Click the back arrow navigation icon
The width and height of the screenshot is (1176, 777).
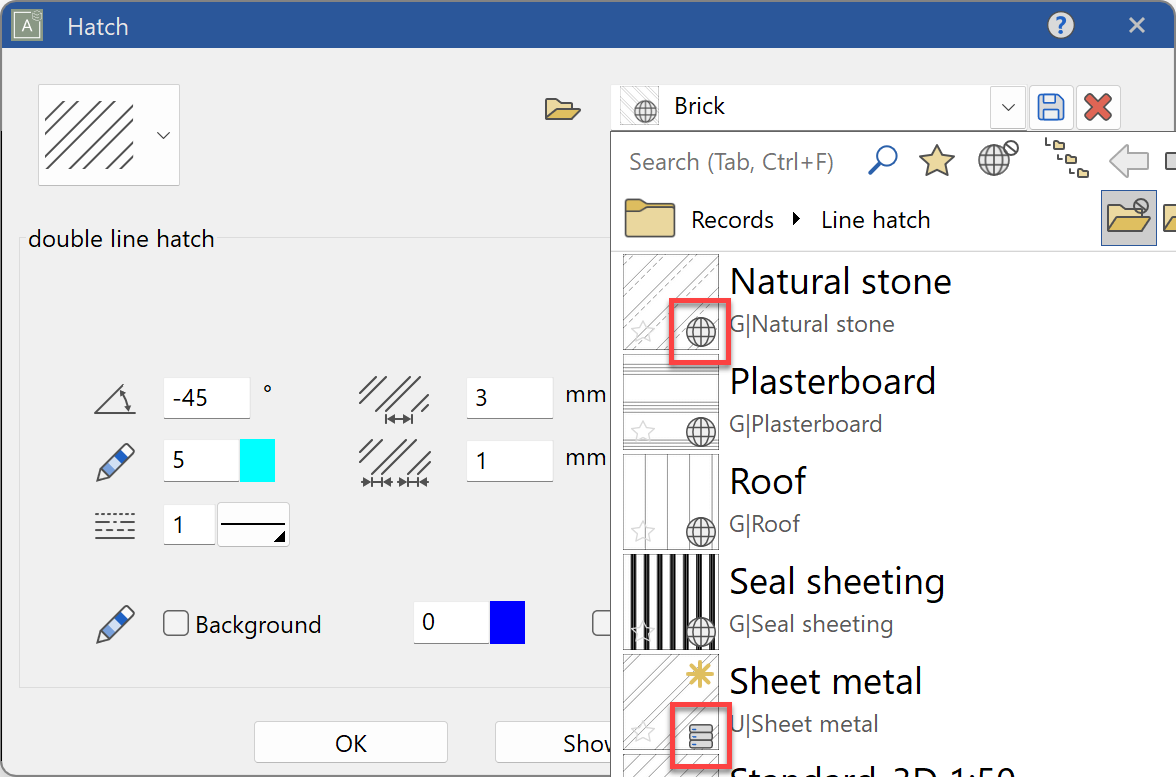pyautogui.click(x=1128, y=160)
